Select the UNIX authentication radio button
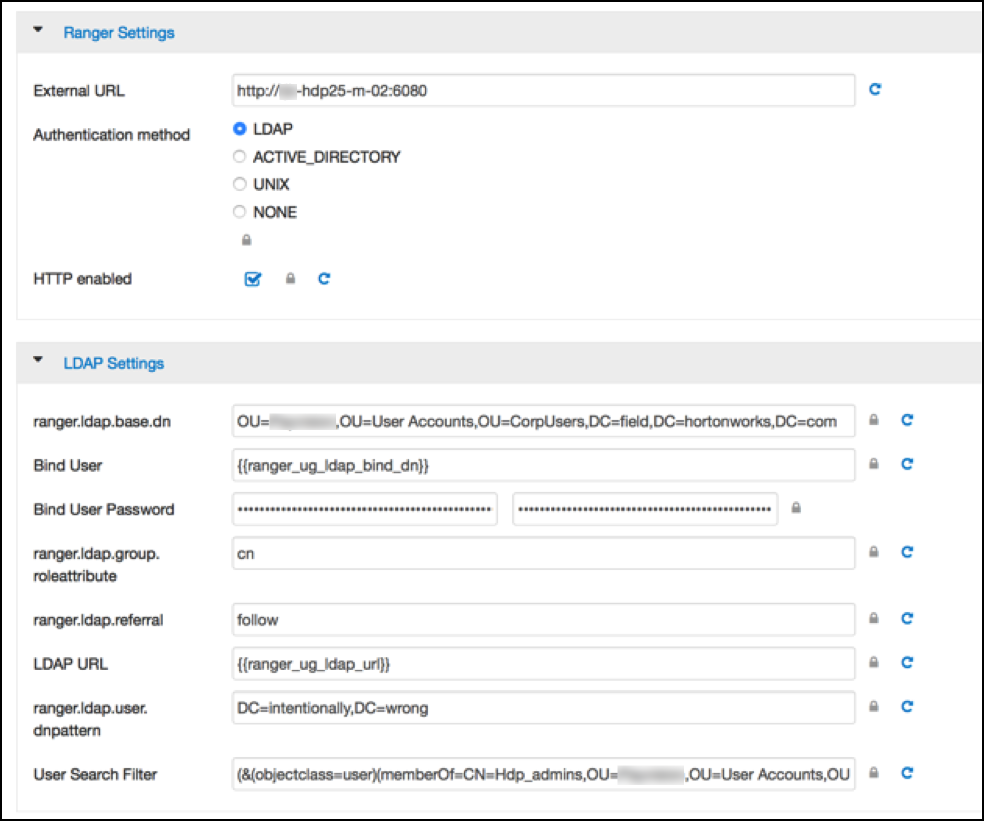The width and height of the screenshot is (984, 821). [239, 185]
